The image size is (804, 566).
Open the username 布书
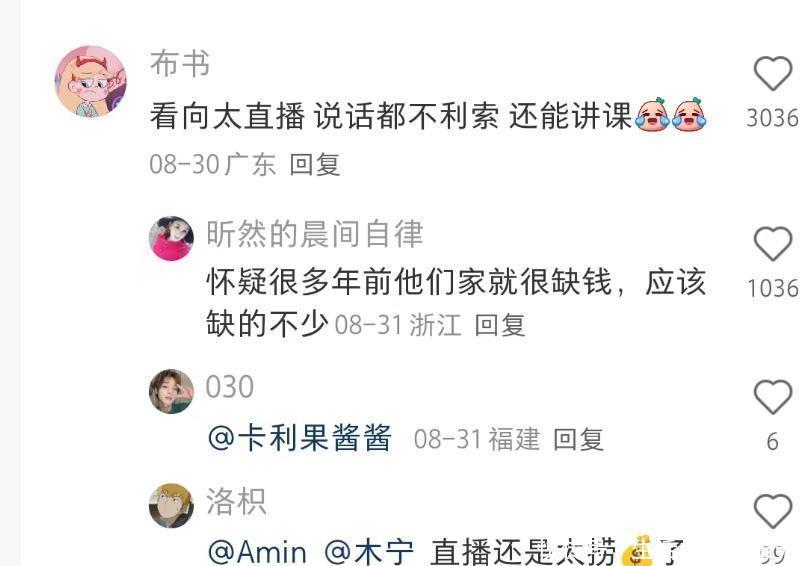tap(180, 64)
